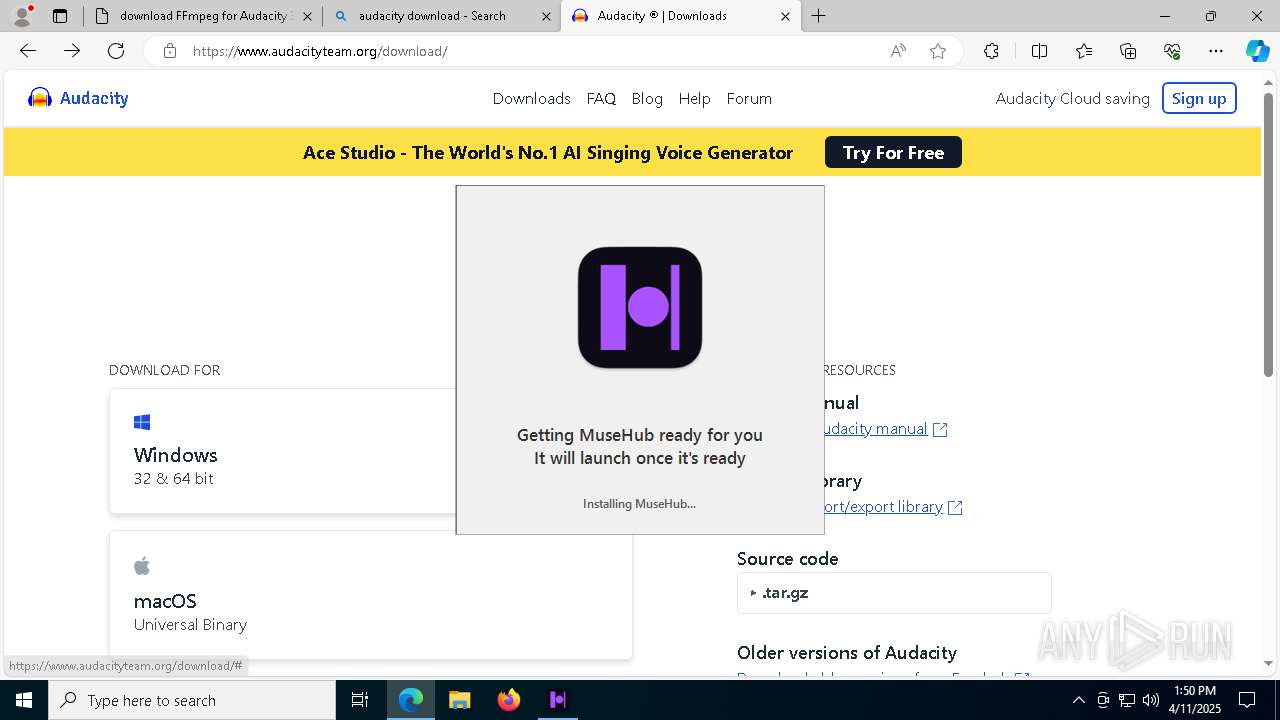1280x720 pixels.
Task: Open Edge Settings and more menu
Action: [x=1216, y=51]
